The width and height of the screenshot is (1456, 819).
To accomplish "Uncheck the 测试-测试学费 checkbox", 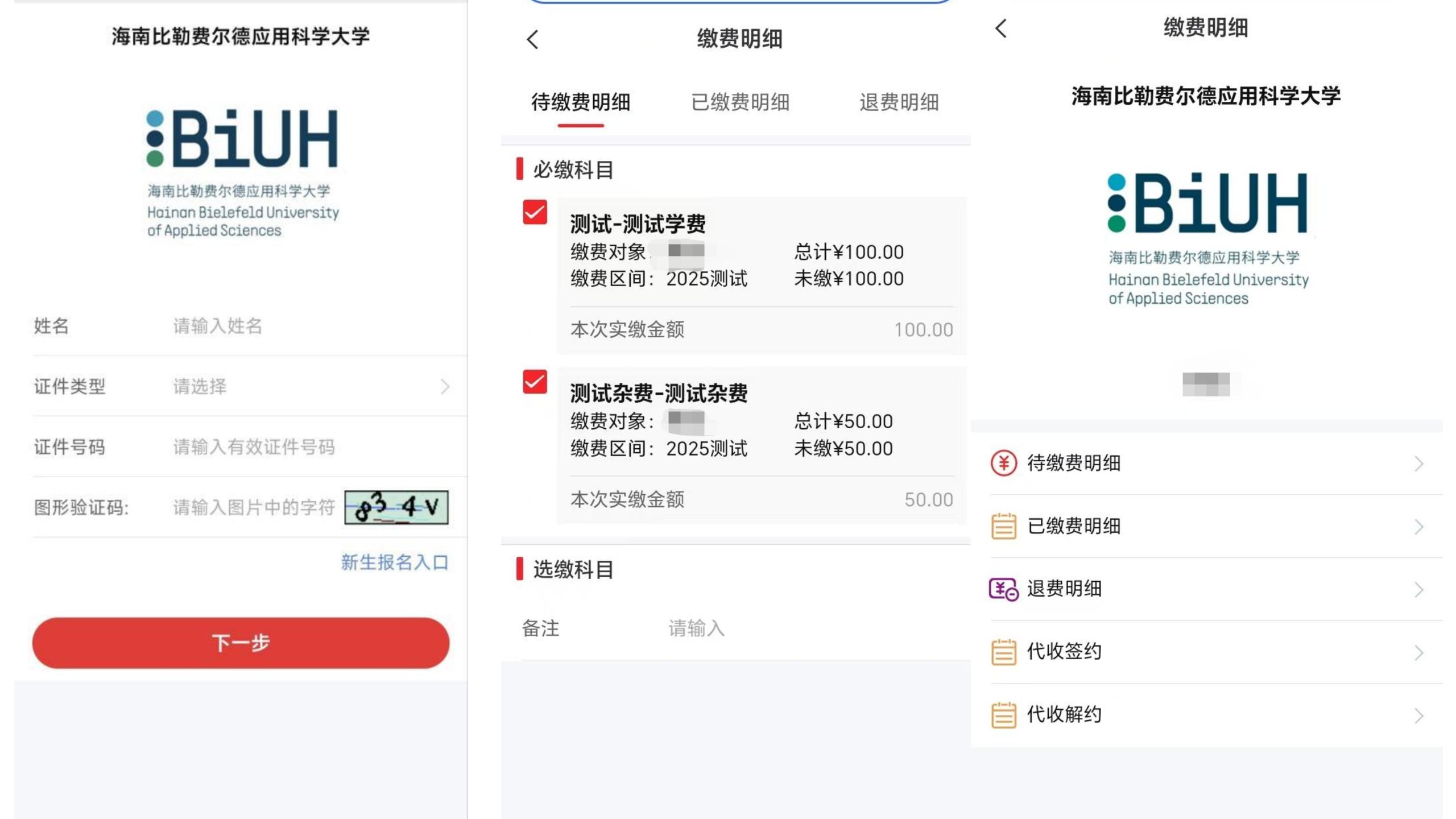I will 535,212.
